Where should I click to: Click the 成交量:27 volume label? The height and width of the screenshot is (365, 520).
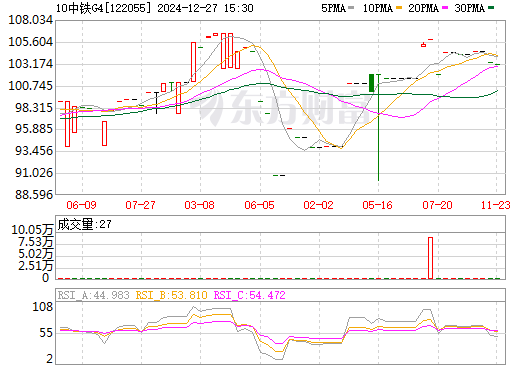pyautogui.click(x=84, y=224)
